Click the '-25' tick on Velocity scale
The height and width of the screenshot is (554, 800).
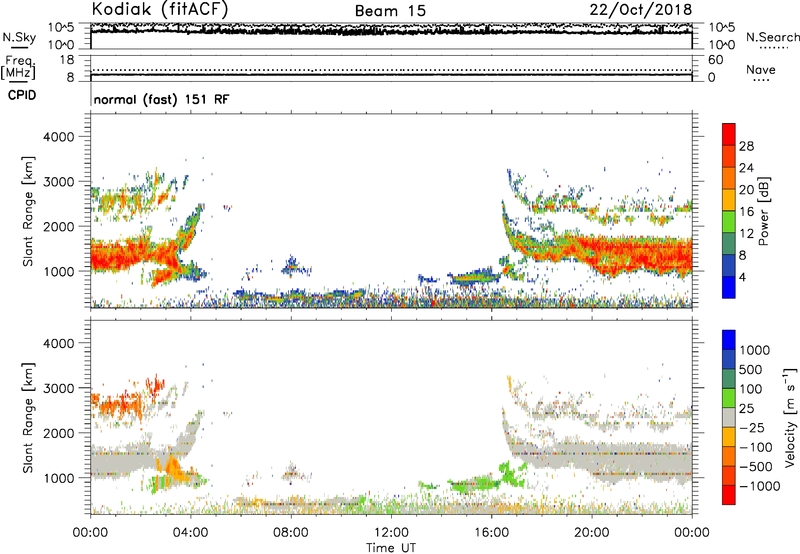click(x=752, y=428)
